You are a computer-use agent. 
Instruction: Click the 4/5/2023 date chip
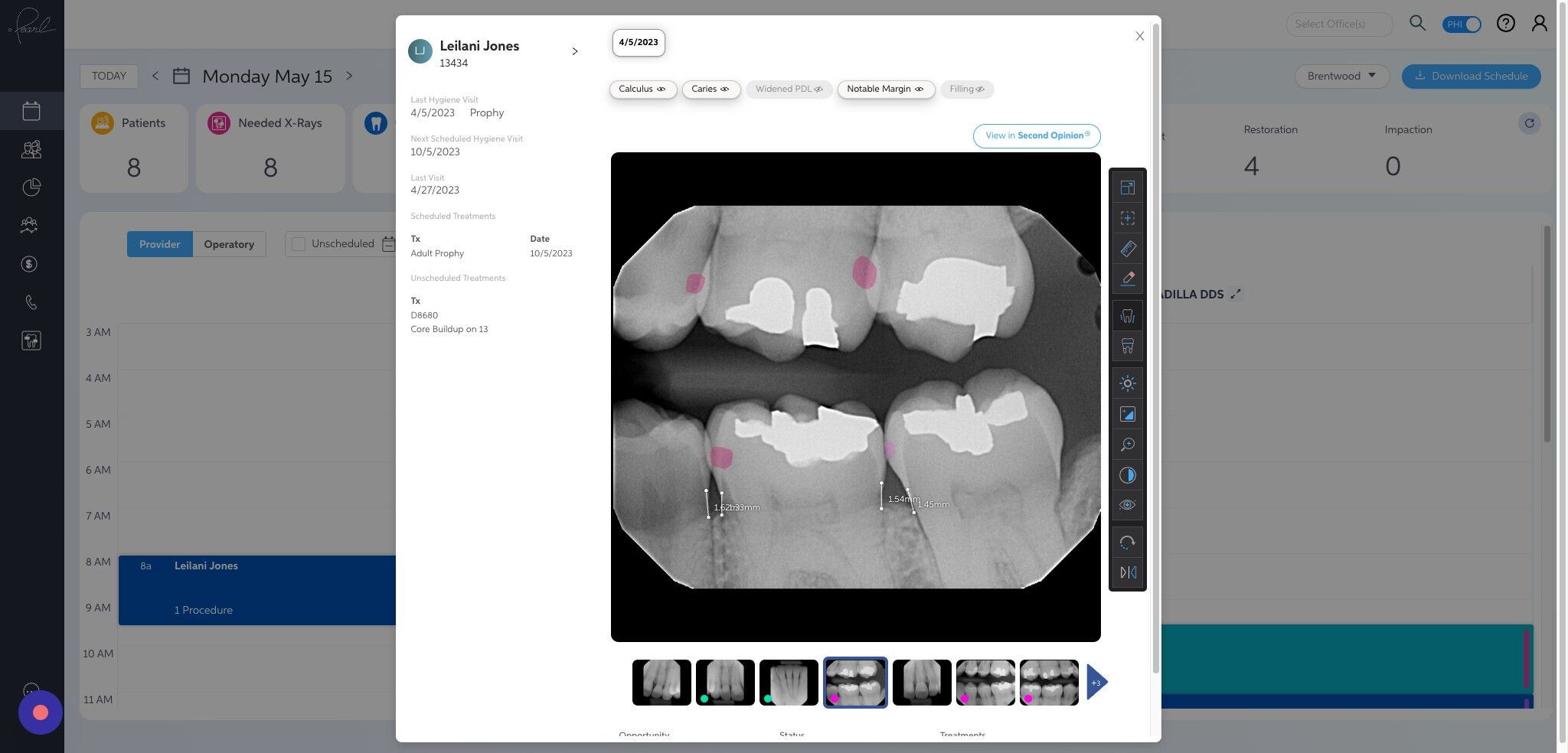coord(639,43)
